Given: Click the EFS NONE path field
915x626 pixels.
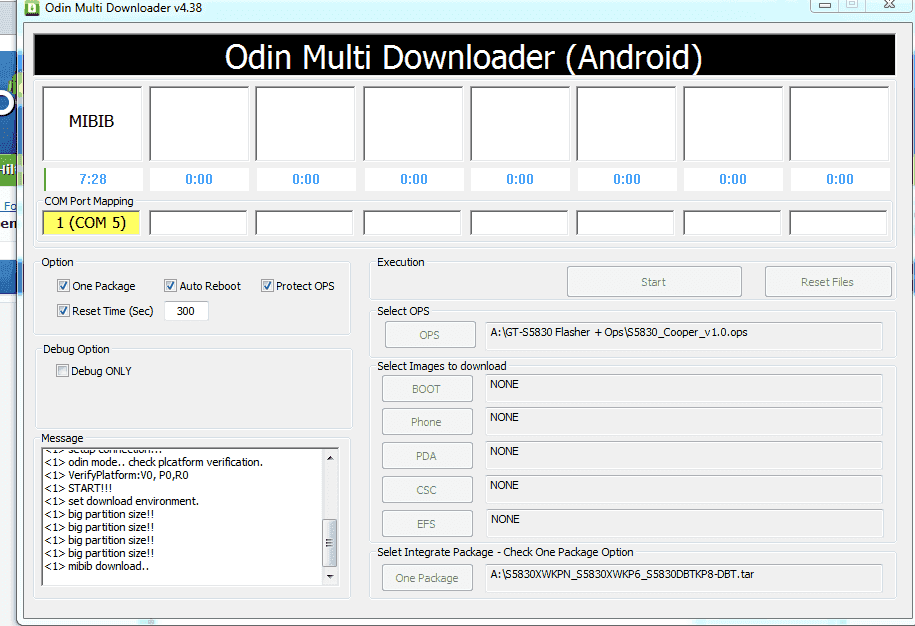Looking at the screenshot, I should point(684,523).
